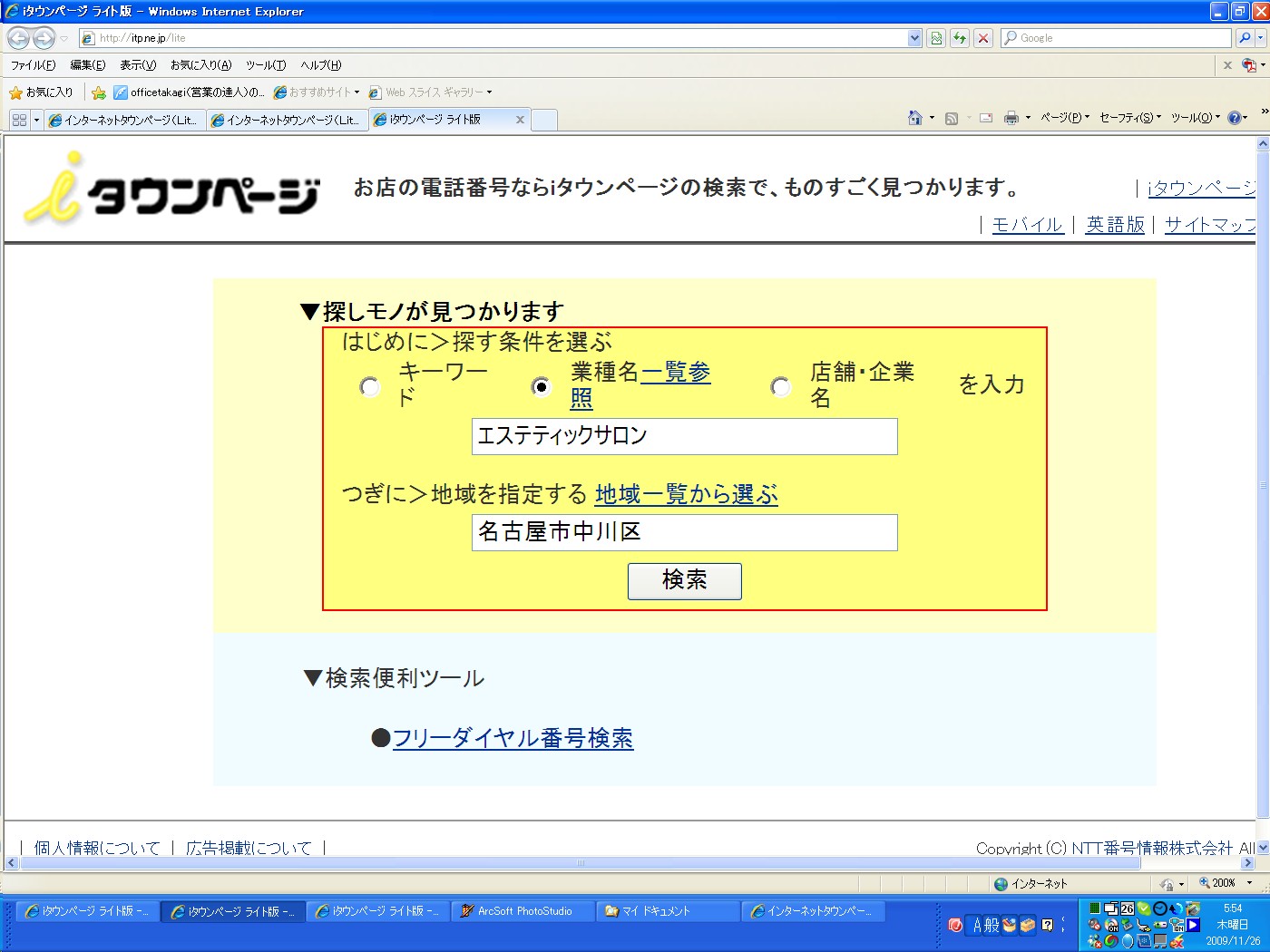Screen dimensions: 1270x952
Task: Open the ツール(T) menu
Action: click(x=266, y=65)
